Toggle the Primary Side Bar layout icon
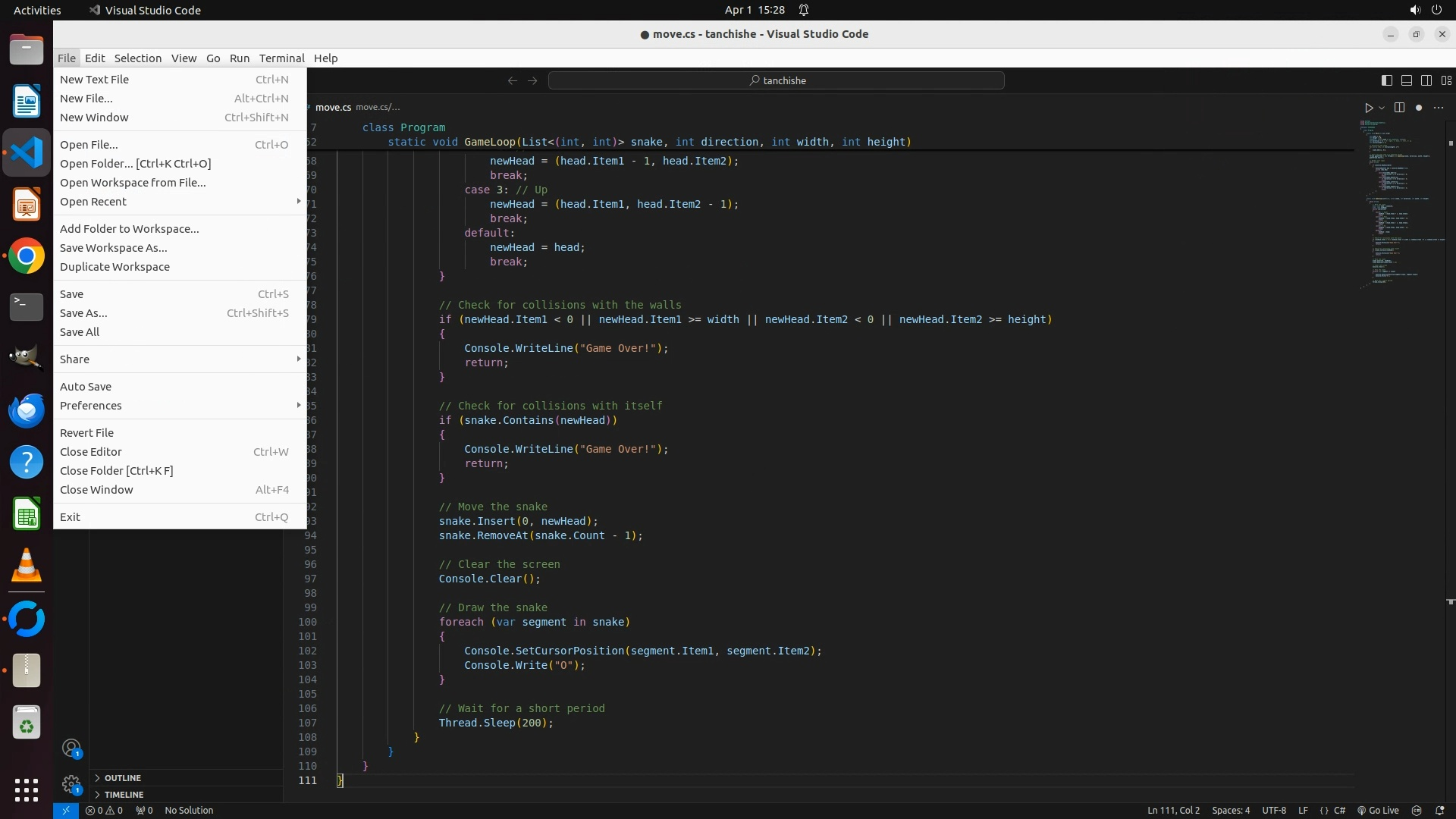This screenshot has width=1456, height=819. [x=1386, y=80]
